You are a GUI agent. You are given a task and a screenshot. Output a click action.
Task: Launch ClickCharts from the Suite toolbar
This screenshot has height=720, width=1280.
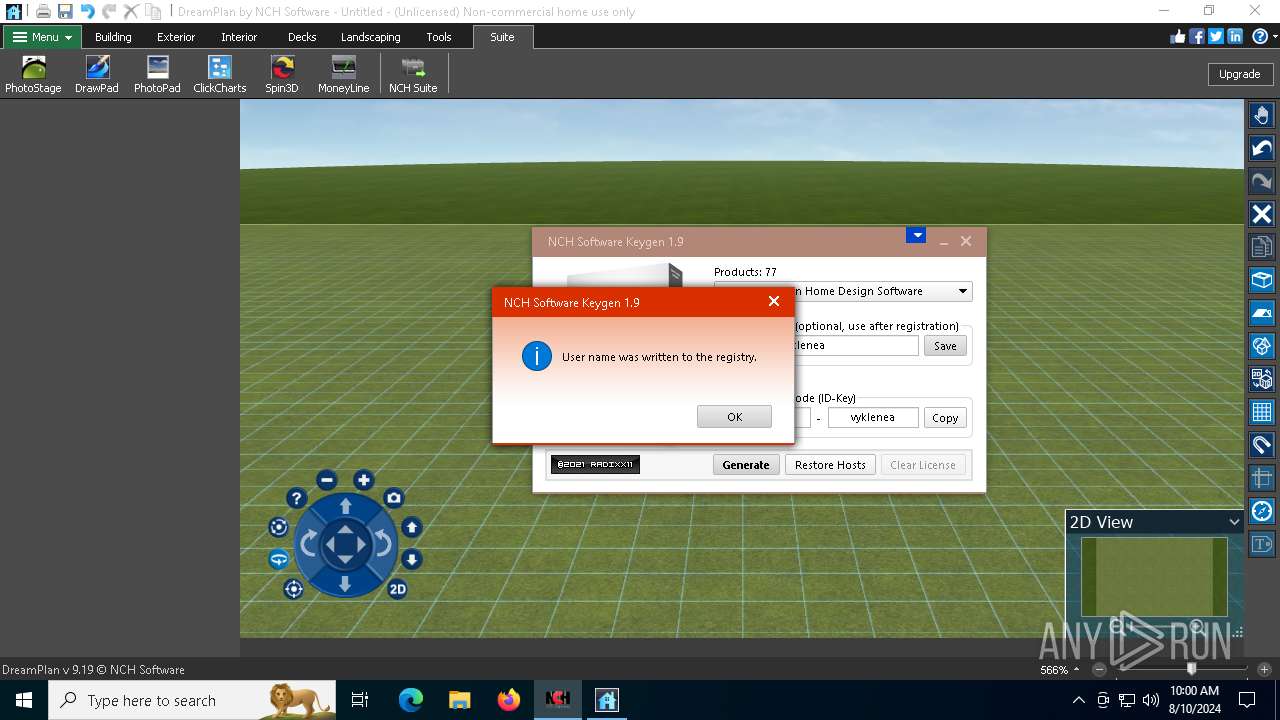(220, 75)
